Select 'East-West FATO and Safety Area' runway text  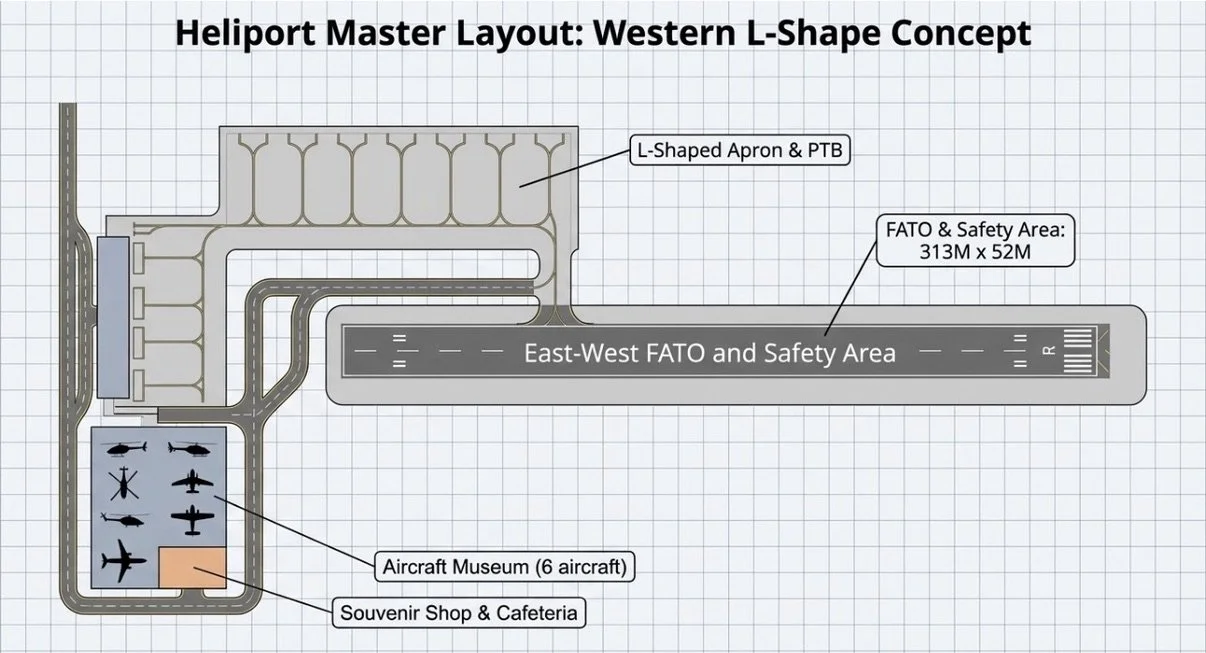[710, 353]
